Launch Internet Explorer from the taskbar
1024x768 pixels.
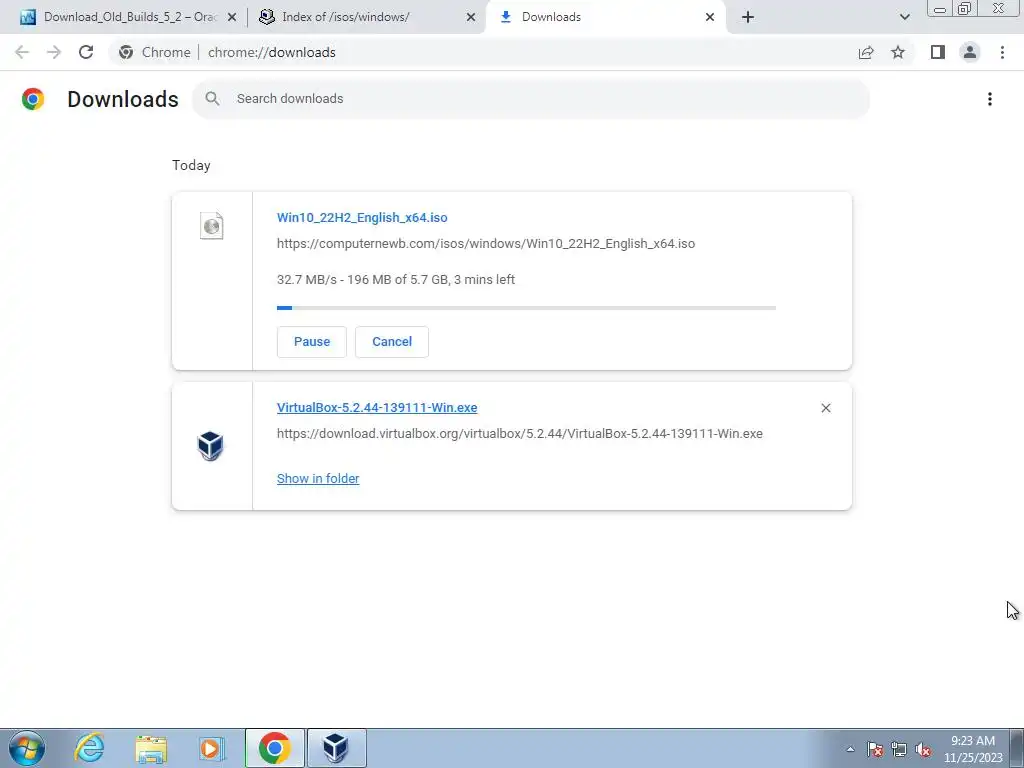coord(89,748)
